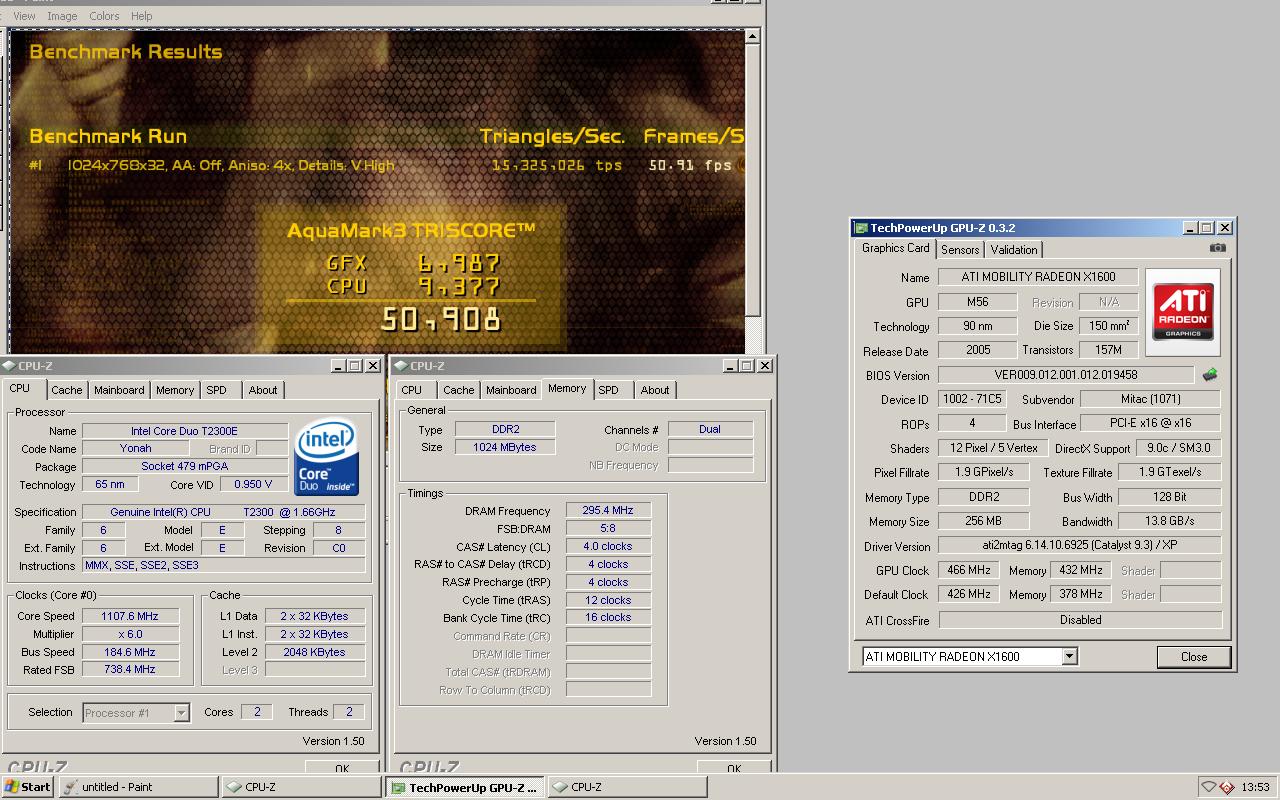Select the CPU tab in the CPU-Z Memory window
The height and width of the screenshot is (800, 1280).
412,390
